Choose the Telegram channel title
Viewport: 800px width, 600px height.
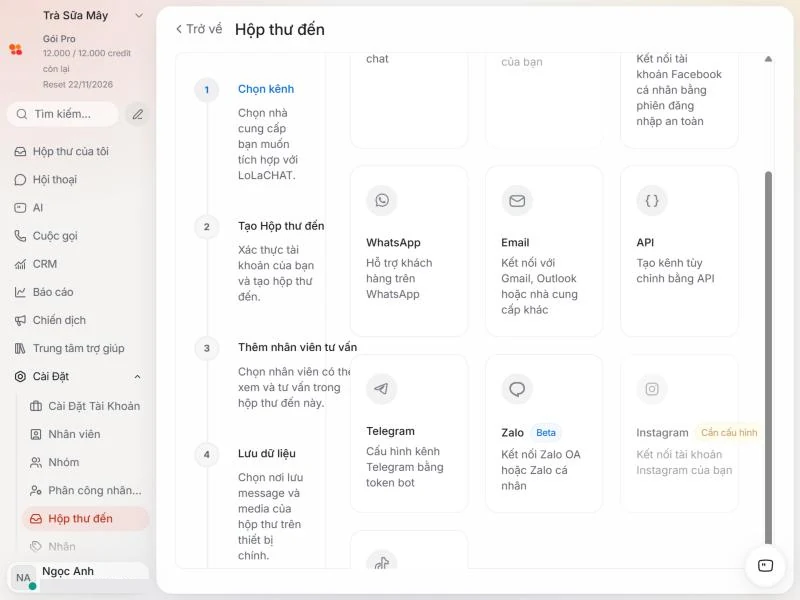[390, 431]
